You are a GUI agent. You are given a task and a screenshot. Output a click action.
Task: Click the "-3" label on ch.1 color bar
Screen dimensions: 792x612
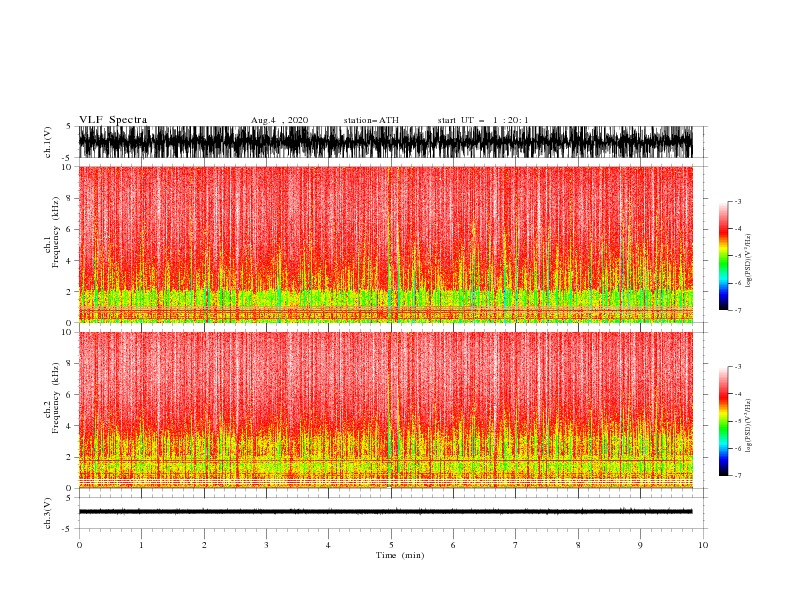click(x=737, y=201)
